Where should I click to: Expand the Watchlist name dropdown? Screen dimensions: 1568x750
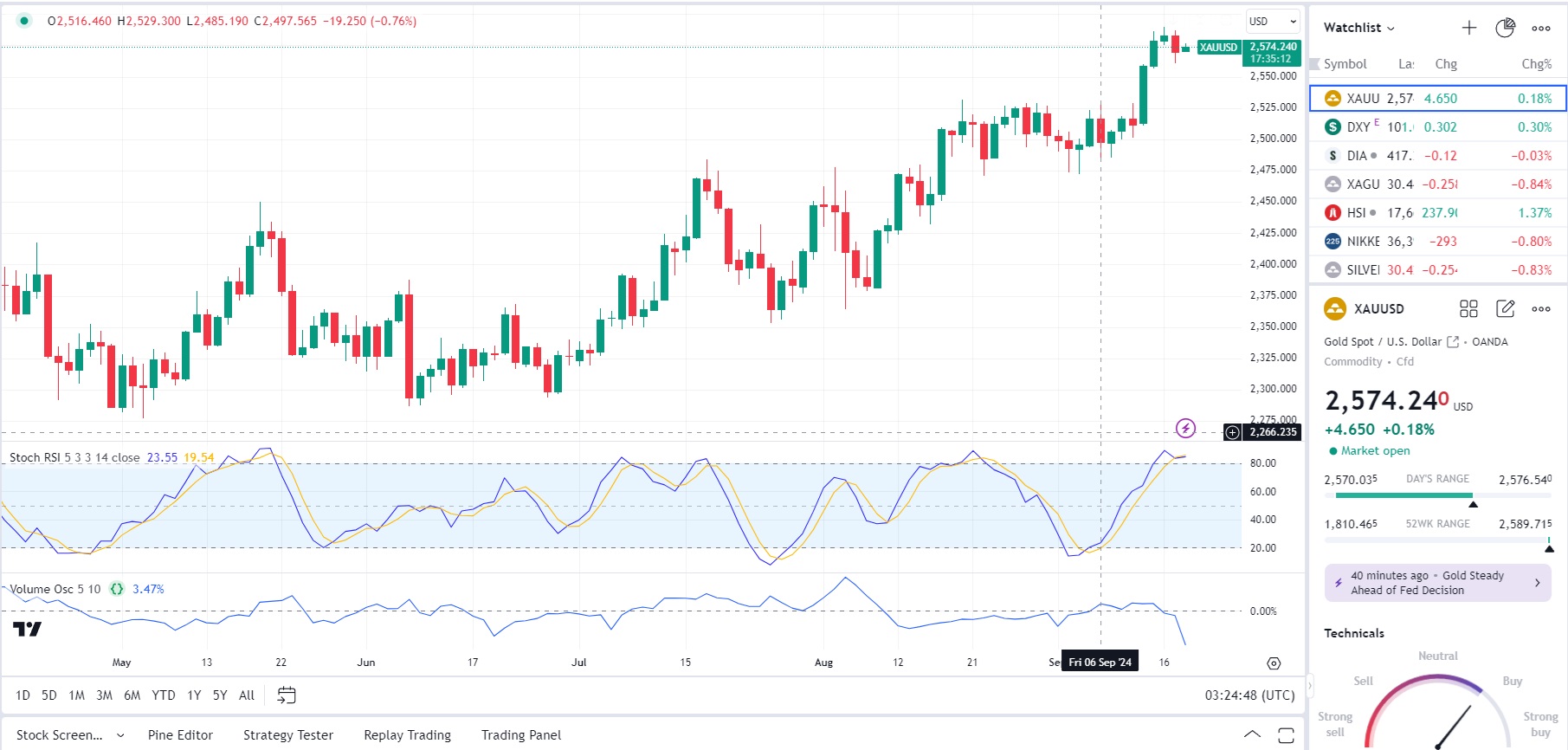tap(1359, 28)
